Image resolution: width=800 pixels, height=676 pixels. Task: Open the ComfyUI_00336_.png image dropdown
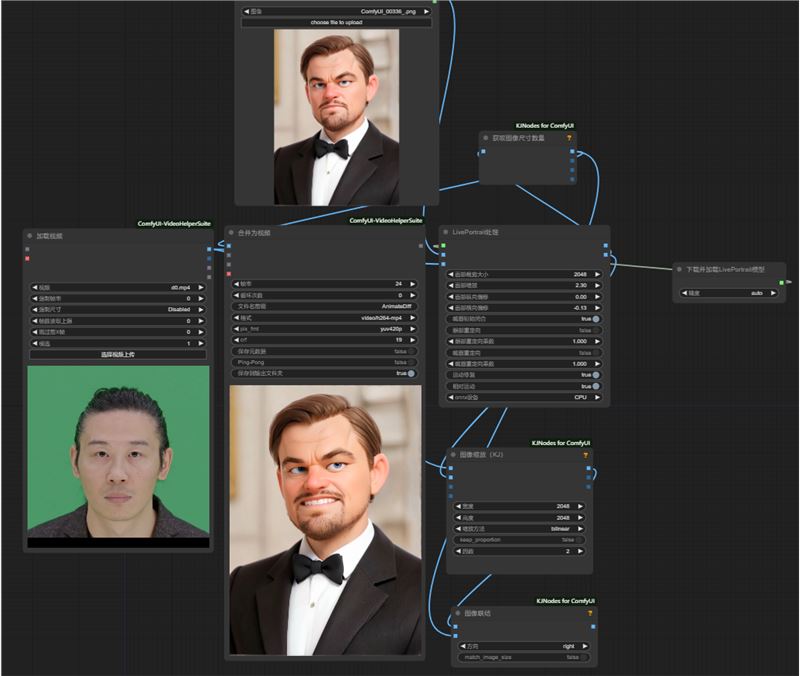click(x=336, y=11)
